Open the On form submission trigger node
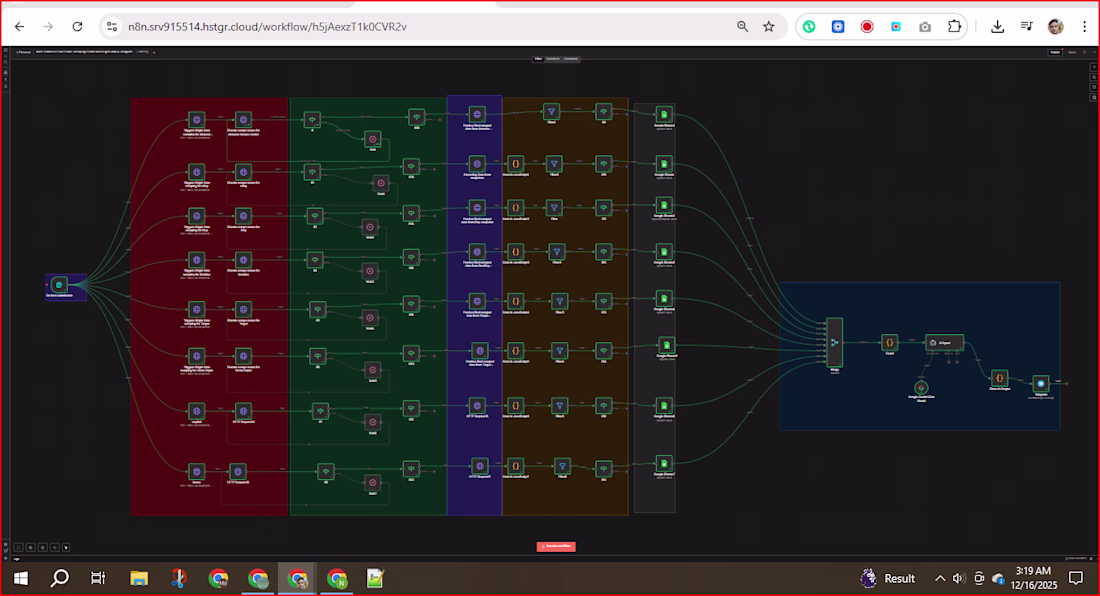The width and height of the screenshot is (1100, 596). 60,285
